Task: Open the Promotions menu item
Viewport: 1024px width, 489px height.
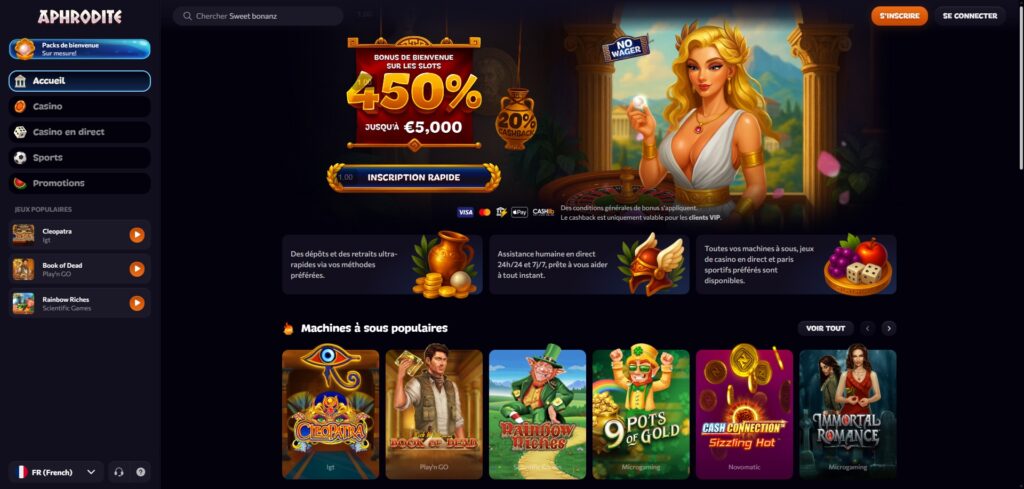Action: point(80,183)
